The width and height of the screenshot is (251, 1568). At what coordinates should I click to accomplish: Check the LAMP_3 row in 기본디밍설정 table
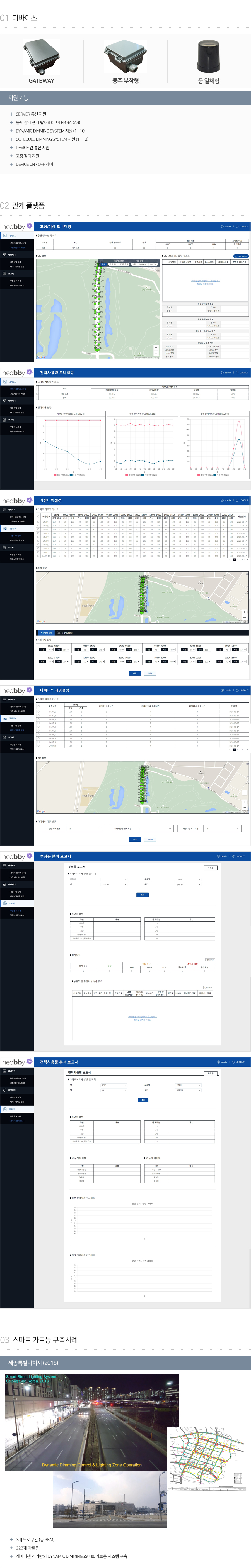38,530
